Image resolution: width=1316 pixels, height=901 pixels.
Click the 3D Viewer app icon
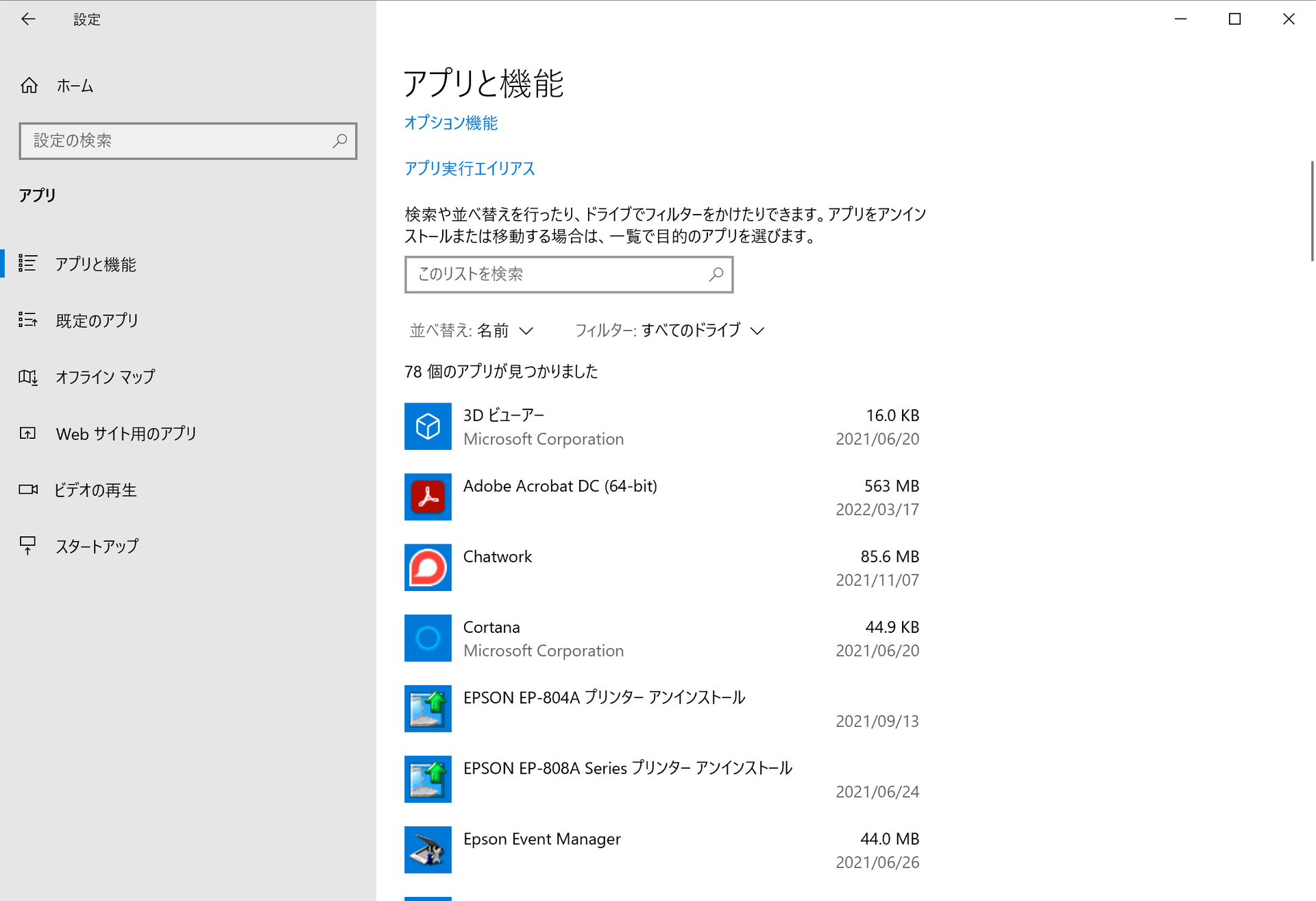click(428, 427)
